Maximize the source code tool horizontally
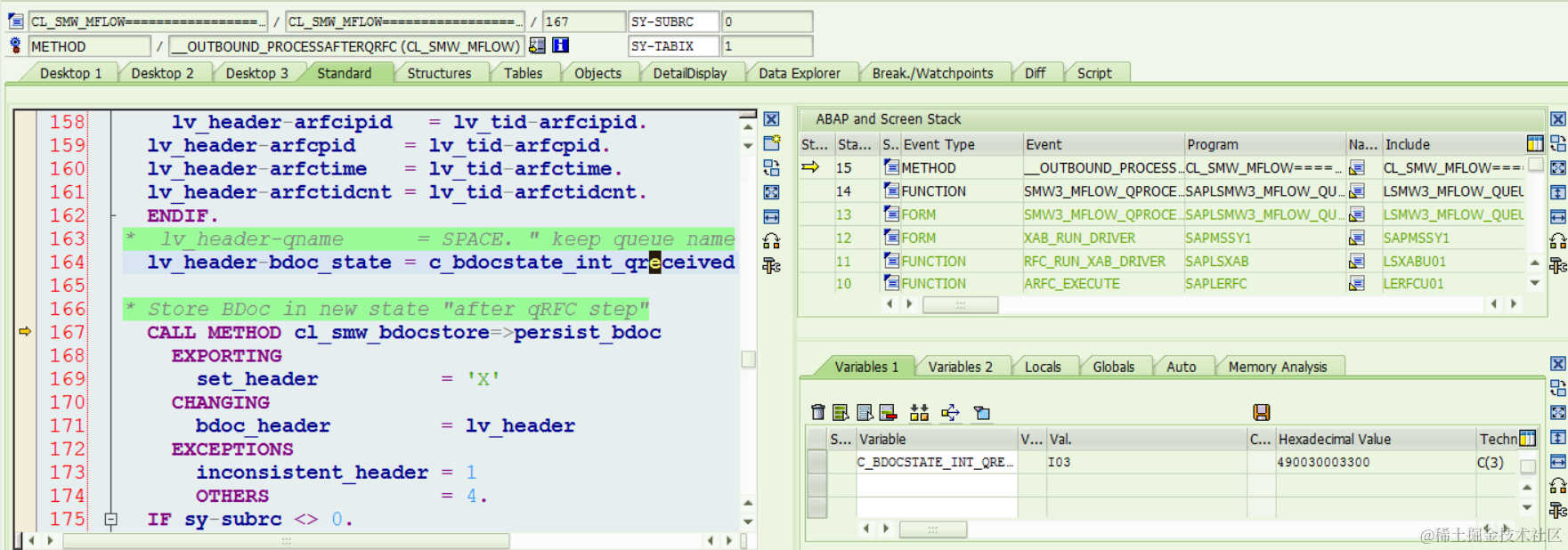 point(771,216)
